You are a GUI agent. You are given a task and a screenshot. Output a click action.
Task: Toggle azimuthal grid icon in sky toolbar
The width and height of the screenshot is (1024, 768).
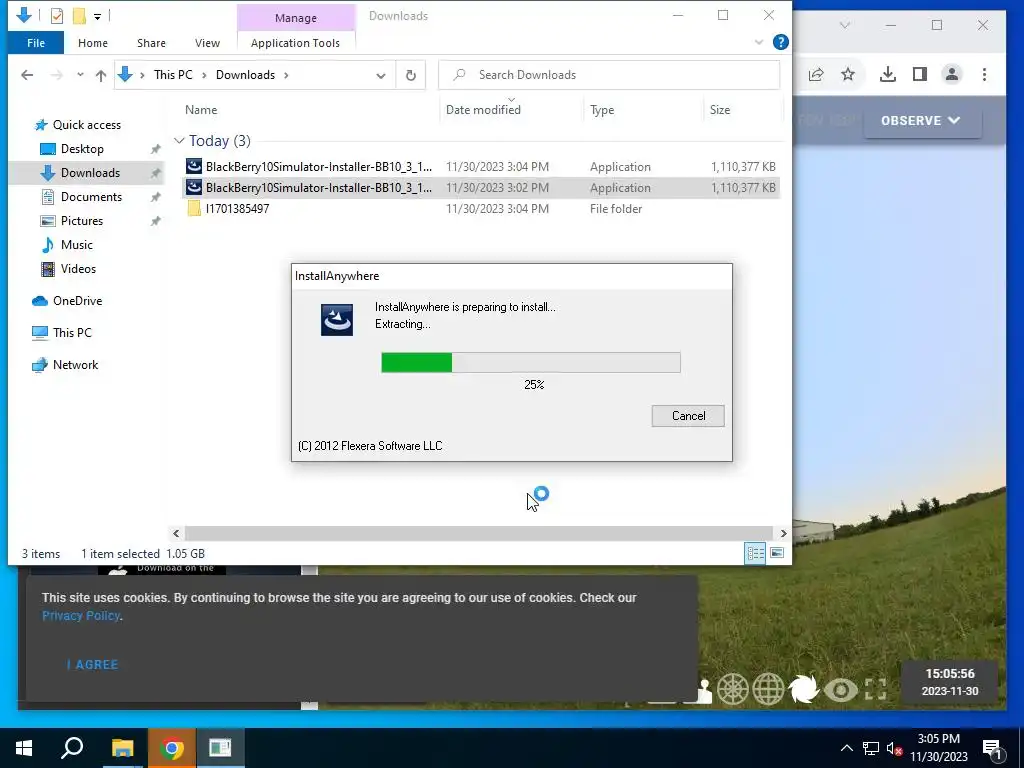pos(732,689)
